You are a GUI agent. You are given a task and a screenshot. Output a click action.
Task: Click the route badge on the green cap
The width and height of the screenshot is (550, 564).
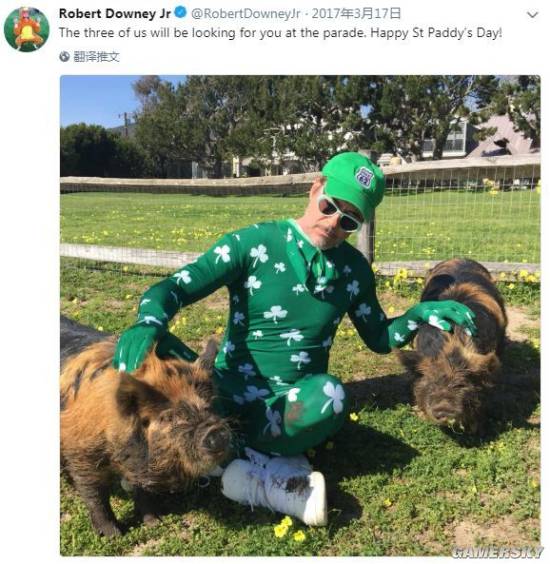point(365,176)
